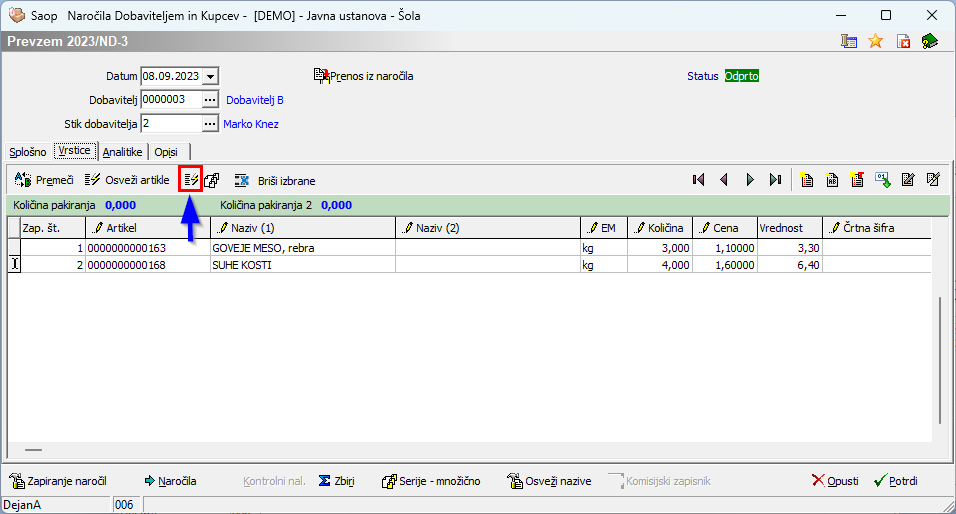Open the Dobavitelj B link
956x514 pixels.
255,100
